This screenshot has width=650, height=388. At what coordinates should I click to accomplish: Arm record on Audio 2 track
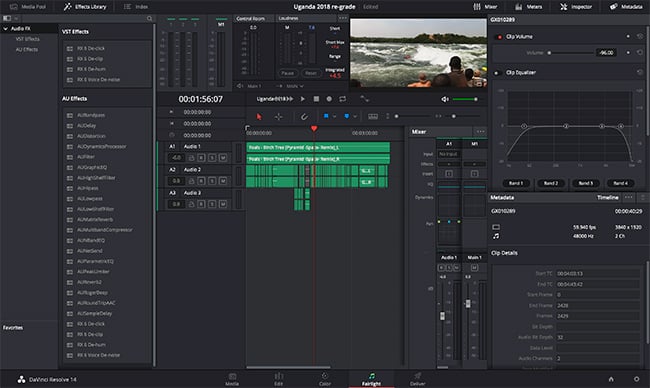pyautogui.click(x=201, y=181)
